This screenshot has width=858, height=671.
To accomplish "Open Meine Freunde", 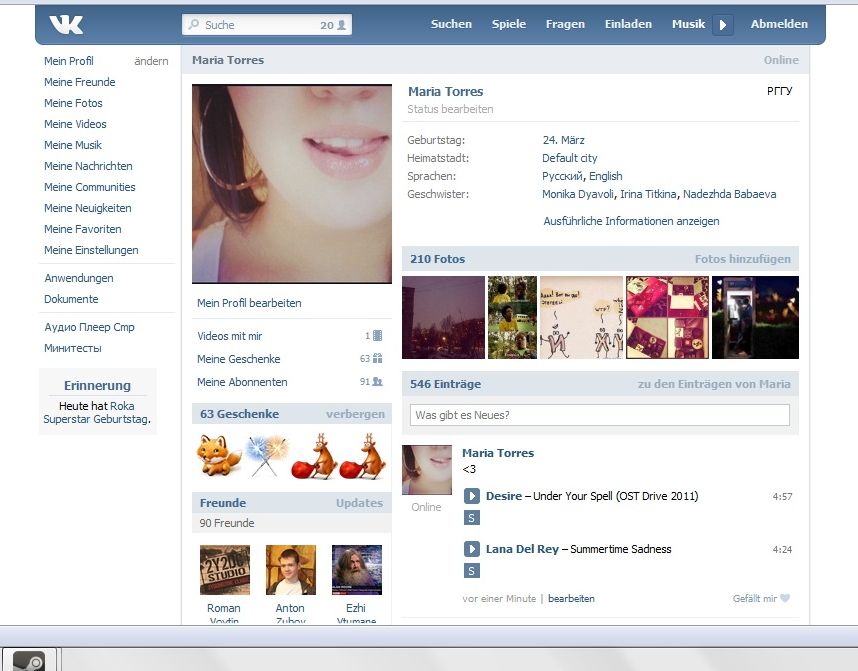I will pos(80,82).
